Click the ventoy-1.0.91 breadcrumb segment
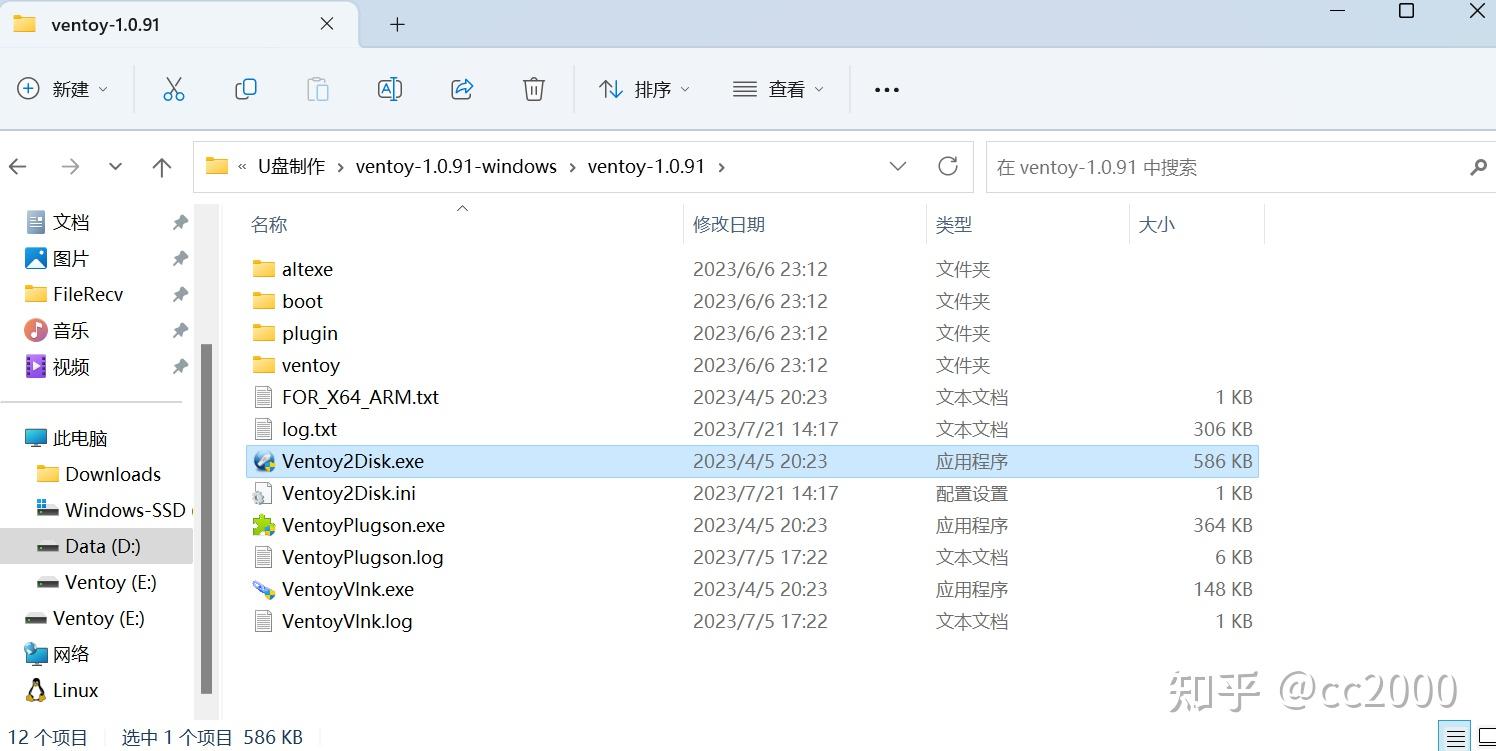Screen dimensions: 1496x751 tap(646, 167)
